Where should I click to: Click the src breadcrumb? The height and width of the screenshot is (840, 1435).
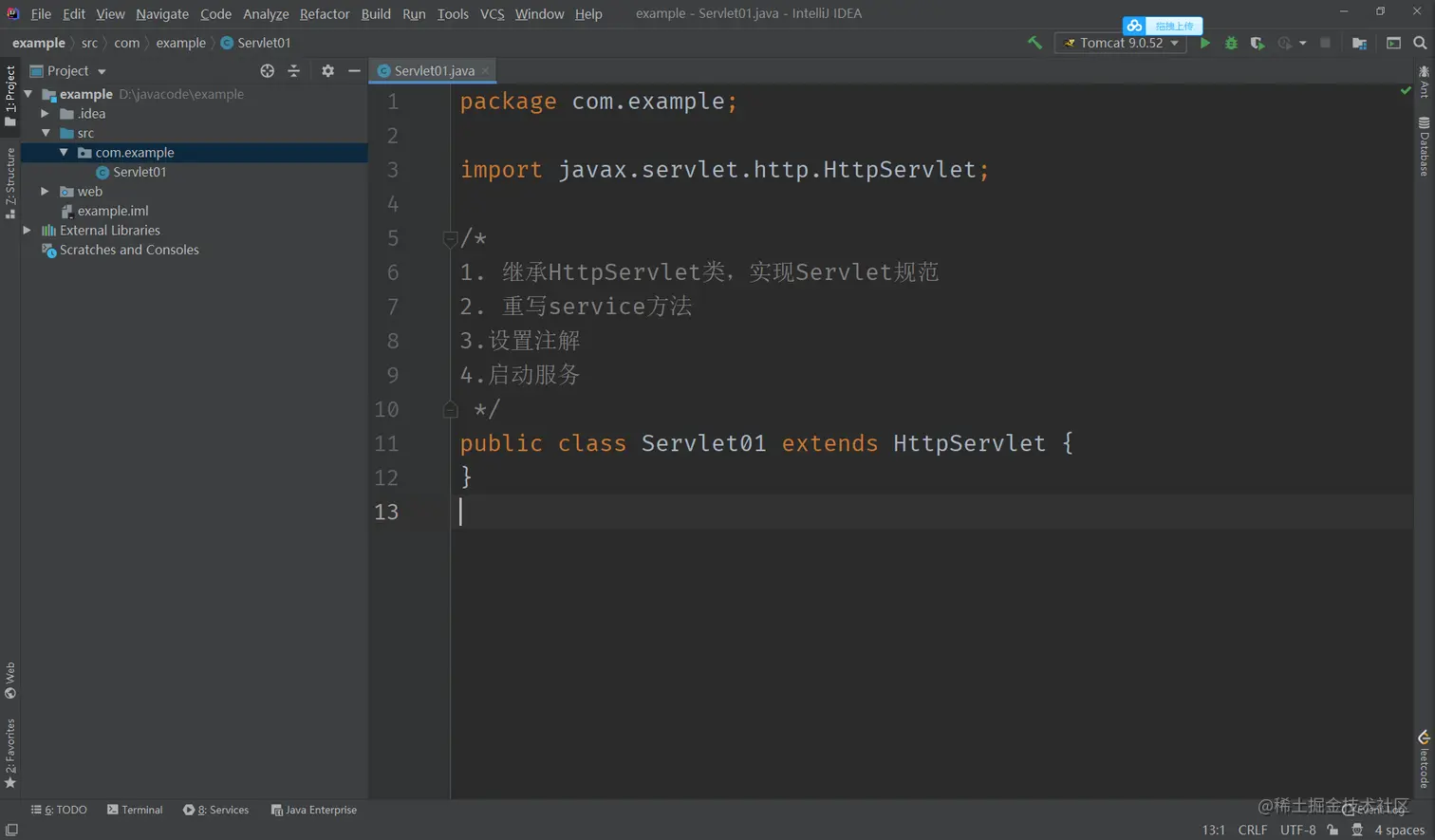89,43
